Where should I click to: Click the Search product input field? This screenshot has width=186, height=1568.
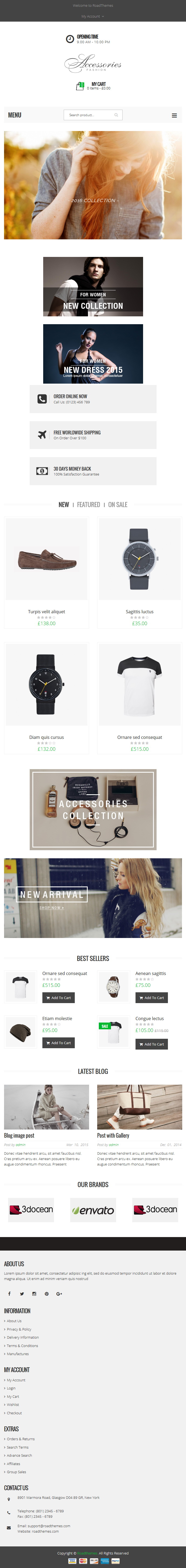89,115
